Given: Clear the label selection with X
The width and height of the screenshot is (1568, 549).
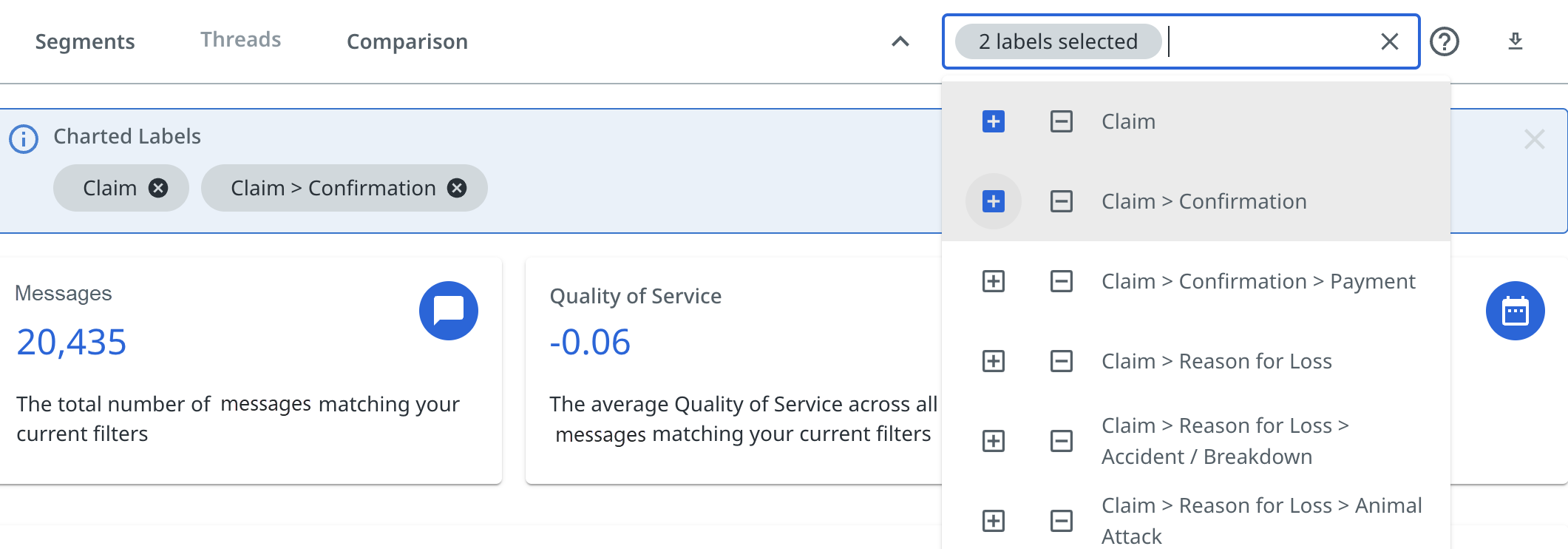Looking at the screenshot, I should (1389, 41).
